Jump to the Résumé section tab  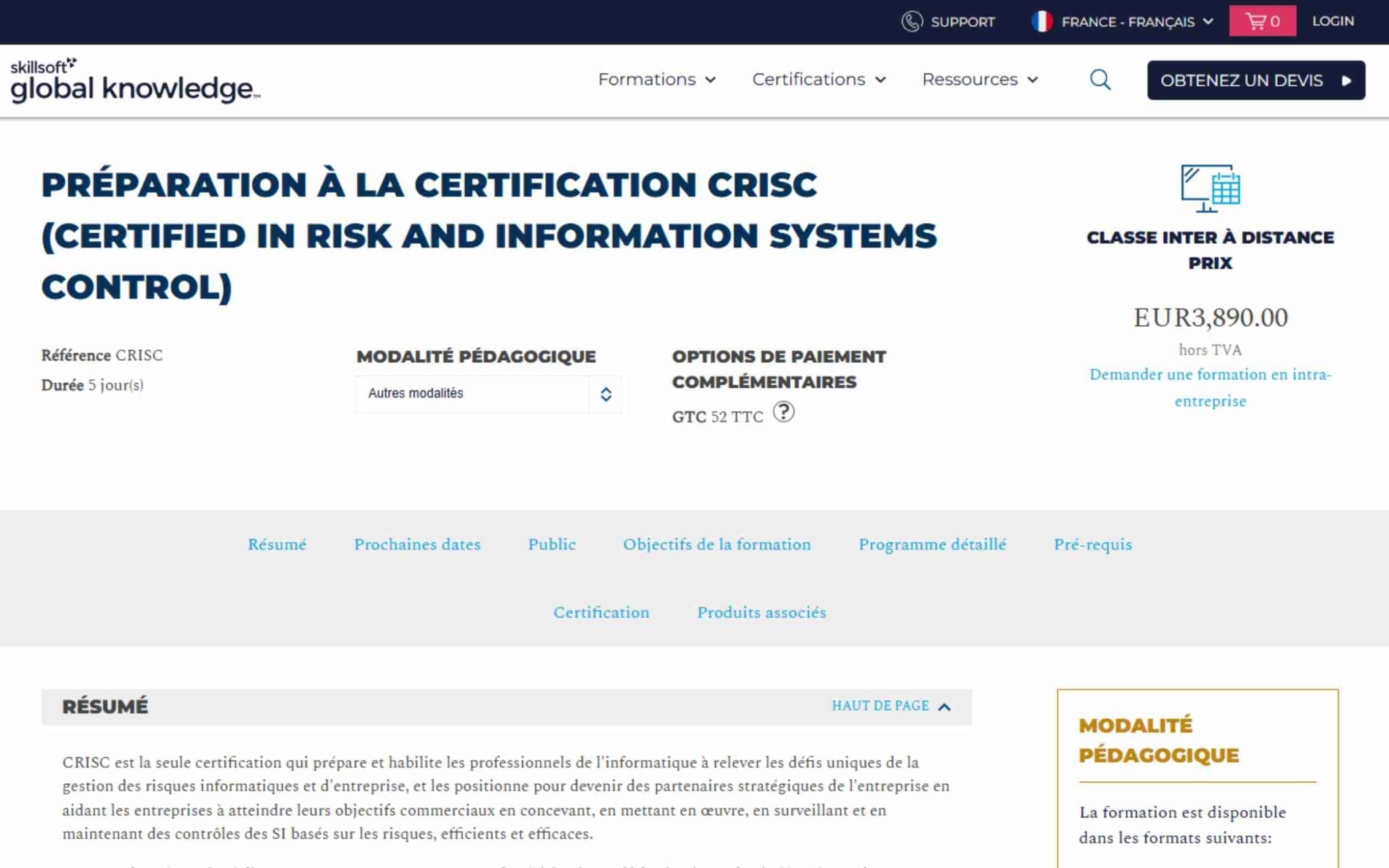[x=277, y=545]
